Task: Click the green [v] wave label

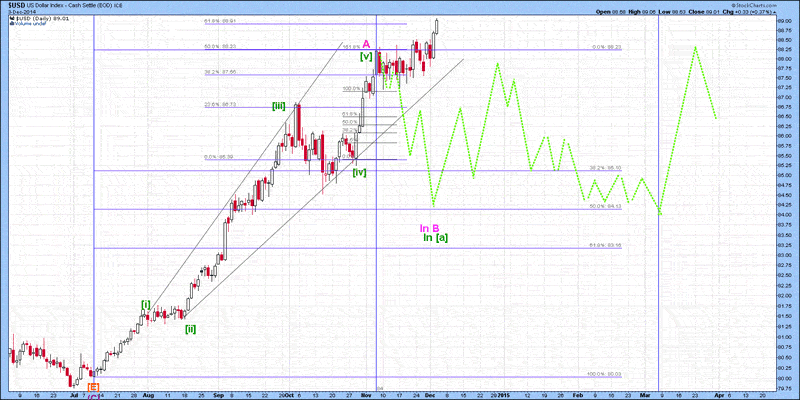Action: pyautogui.click(x=366, y=57)
